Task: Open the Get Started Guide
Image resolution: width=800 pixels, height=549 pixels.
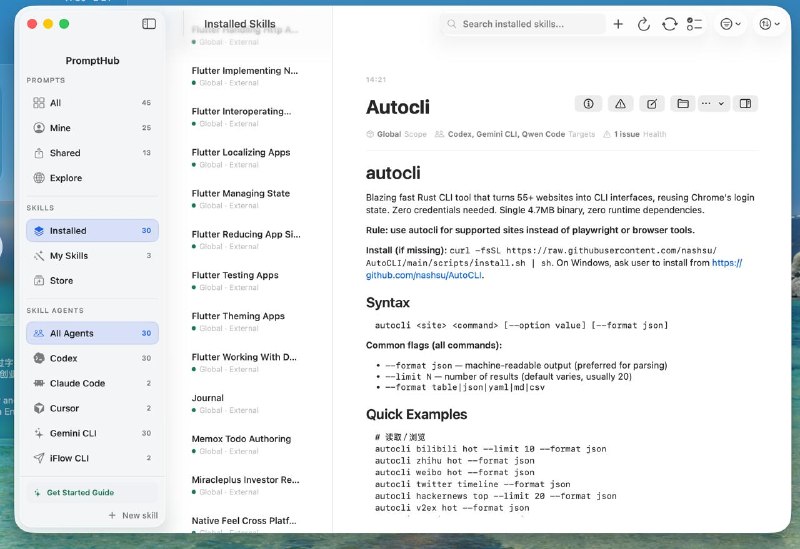Action: 92,492
